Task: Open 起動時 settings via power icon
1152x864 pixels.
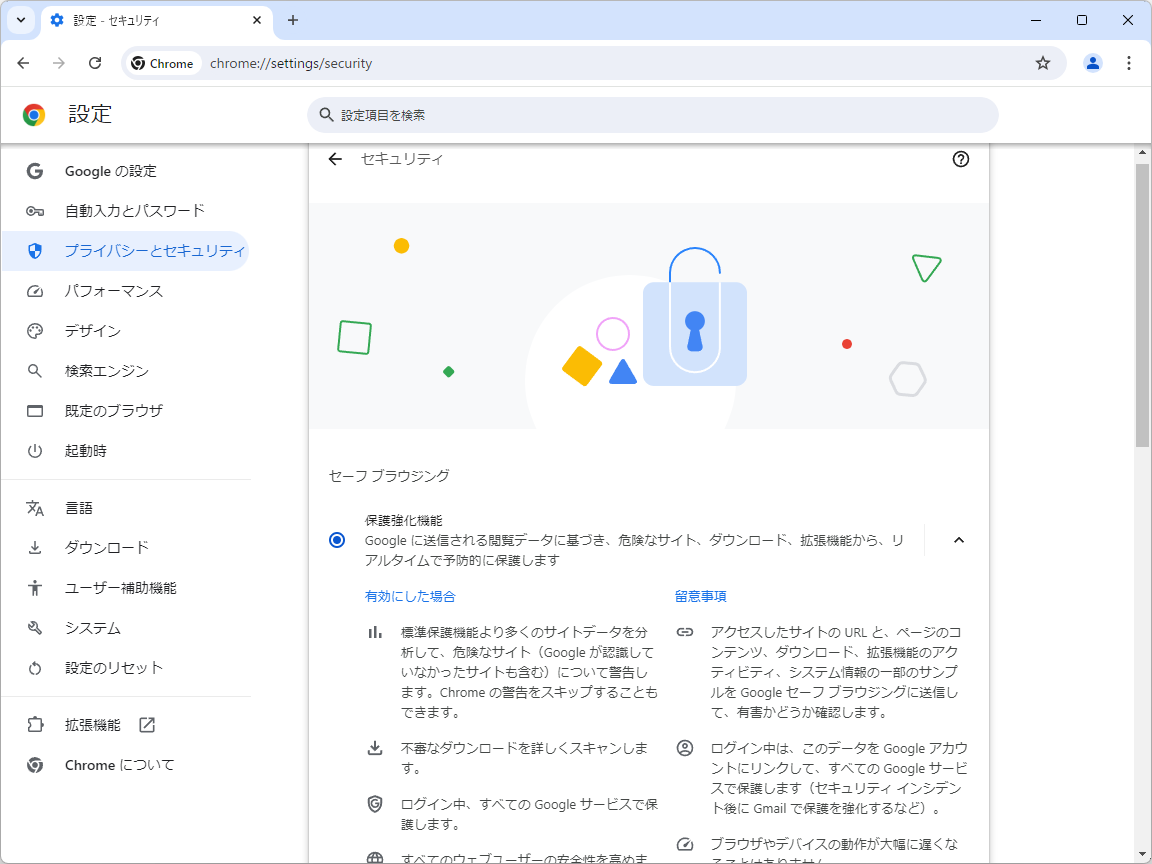Action: pos(34,450)
